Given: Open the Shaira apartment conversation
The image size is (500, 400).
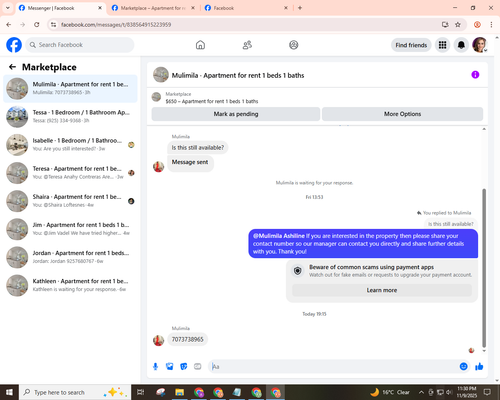Looking at the screenshot, I should pos(70,201).
